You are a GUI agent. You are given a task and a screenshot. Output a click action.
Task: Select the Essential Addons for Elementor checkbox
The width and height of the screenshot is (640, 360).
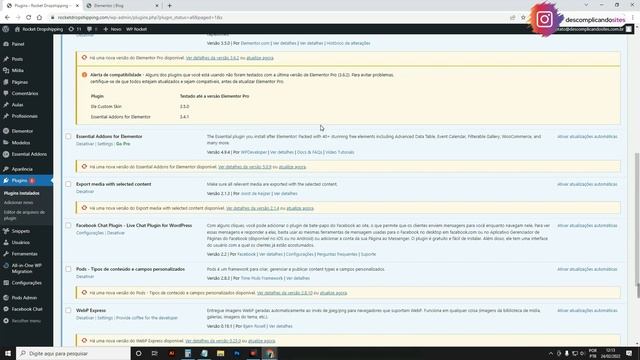click(x=68, y=137)
